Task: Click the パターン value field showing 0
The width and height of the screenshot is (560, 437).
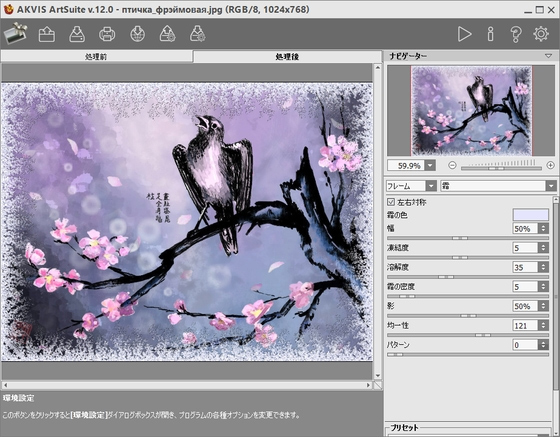Action: pyautogui.click(x=525, y=345)
